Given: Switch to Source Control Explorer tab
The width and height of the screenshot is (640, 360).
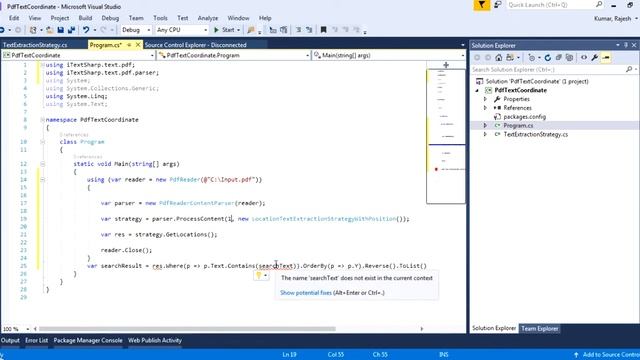Looking at the screenshot, I should (x=196, y=45).
